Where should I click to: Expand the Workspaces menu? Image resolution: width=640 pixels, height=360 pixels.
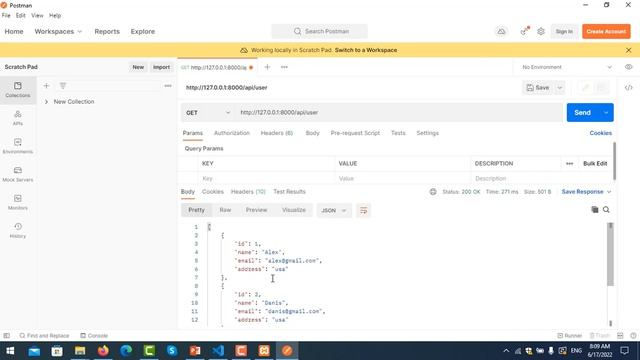(x=58, y=31)
